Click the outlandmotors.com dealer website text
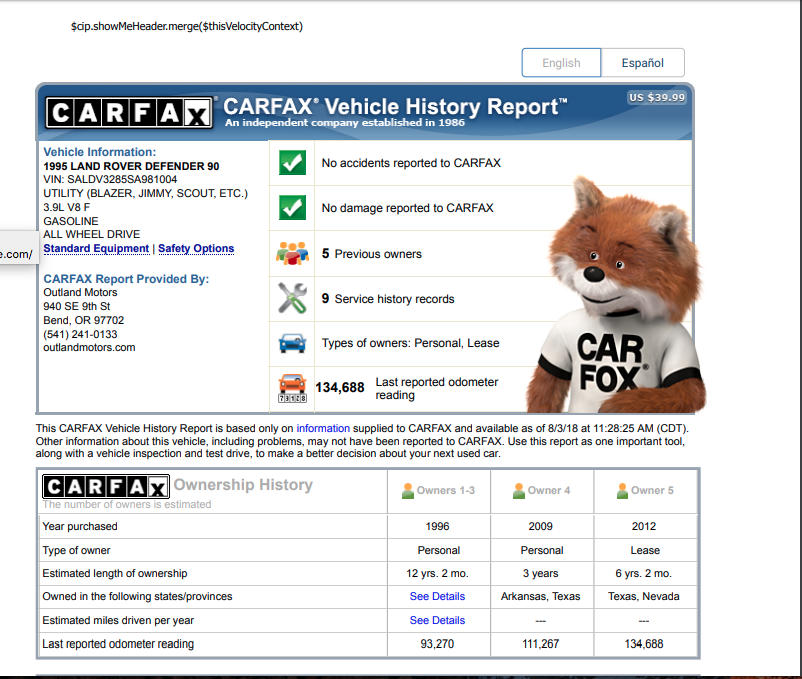The width and height of the screenshot is (802, 679). click(x=90, y=348)
